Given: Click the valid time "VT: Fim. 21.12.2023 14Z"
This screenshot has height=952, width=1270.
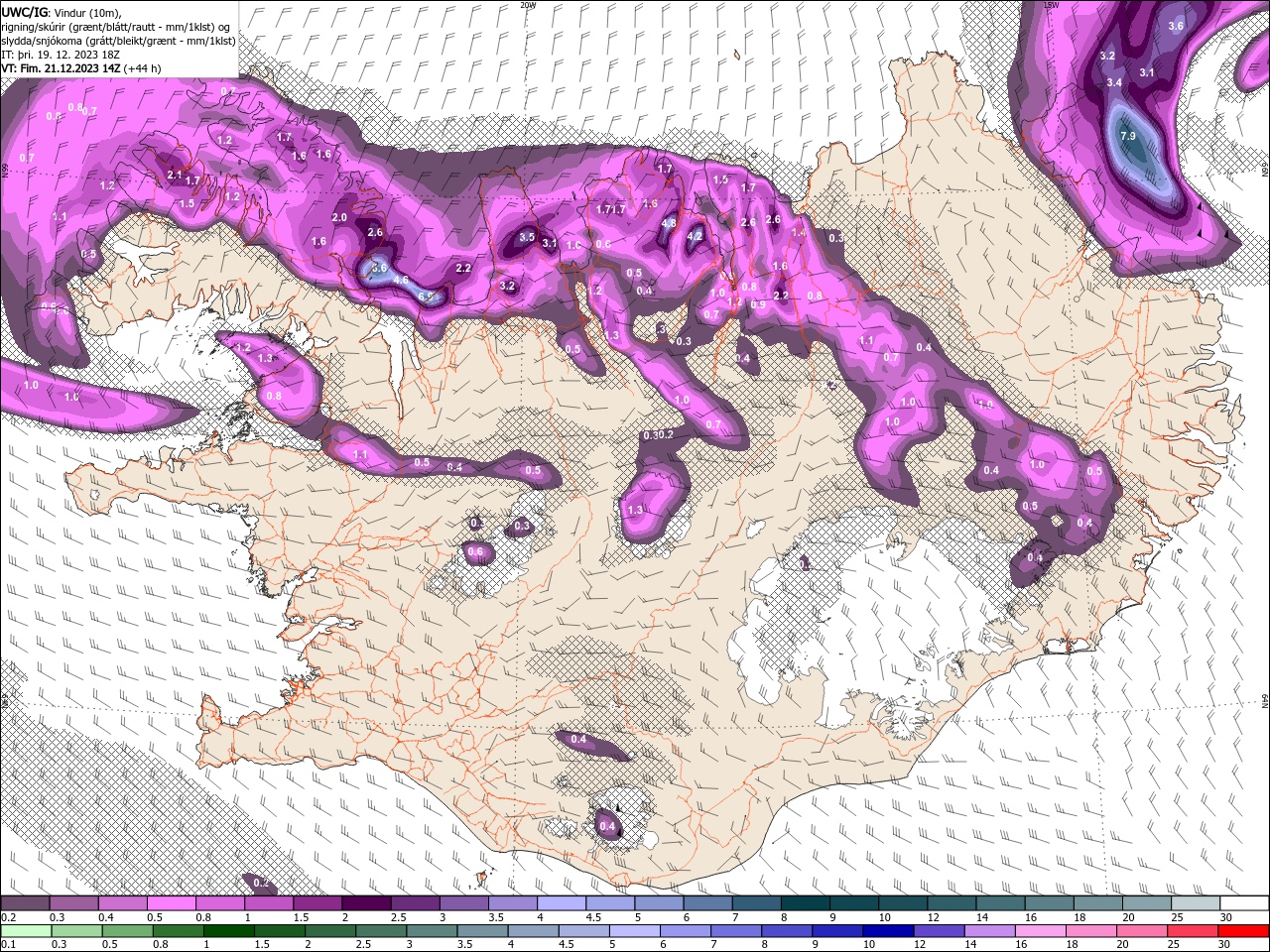Looking at the screenshot, I should click(62, 68).
